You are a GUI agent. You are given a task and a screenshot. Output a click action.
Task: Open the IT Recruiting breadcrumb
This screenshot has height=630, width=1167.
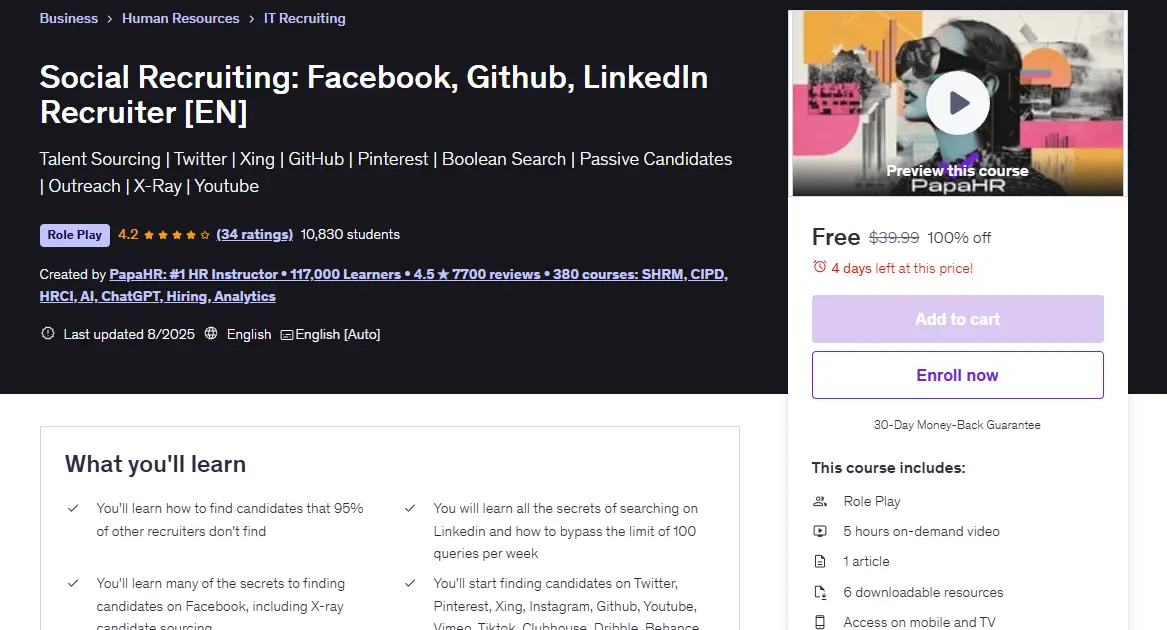(304, 18)
